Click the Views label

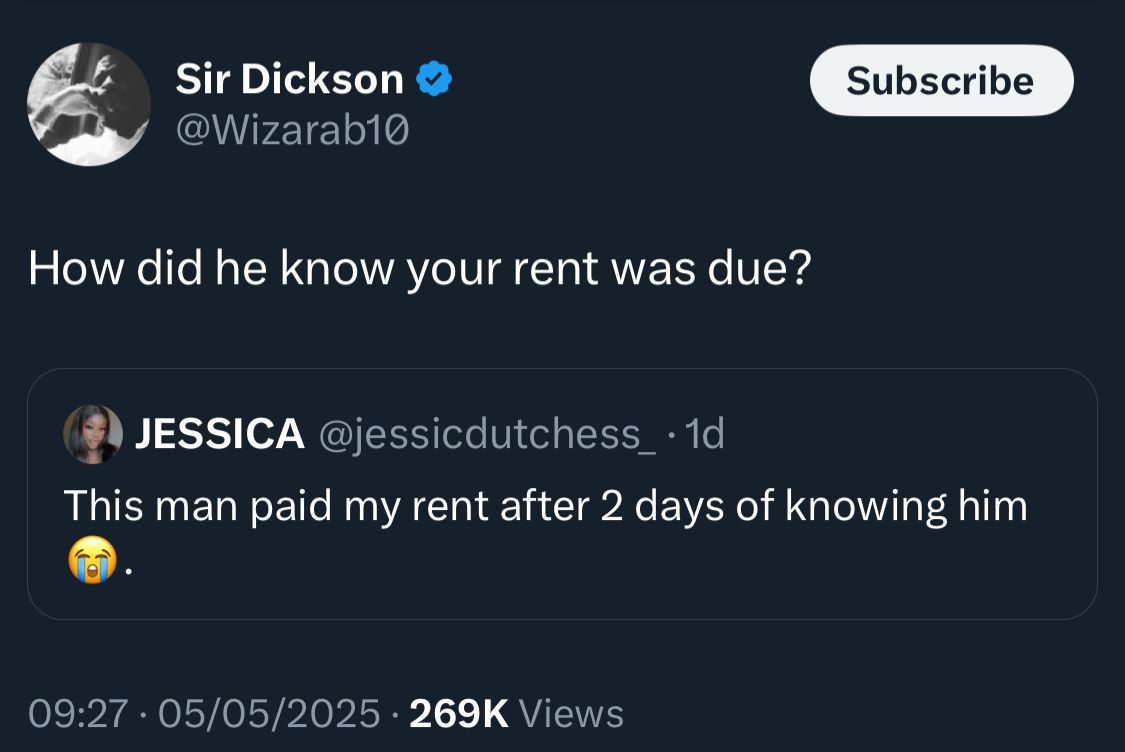572,713
